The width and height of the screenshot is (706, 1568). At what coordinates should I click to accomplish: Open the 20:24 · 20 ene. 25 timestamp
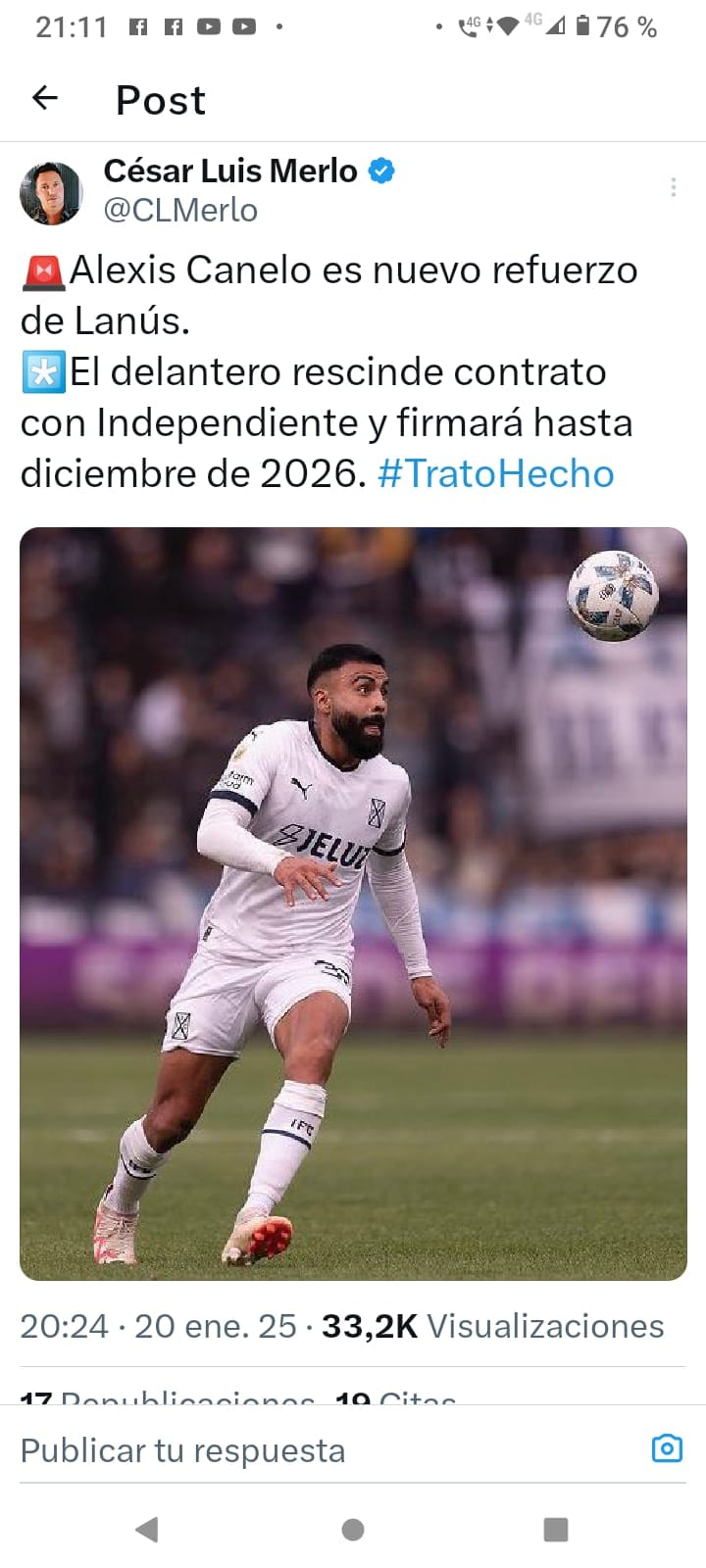[x=158, y=1326]
